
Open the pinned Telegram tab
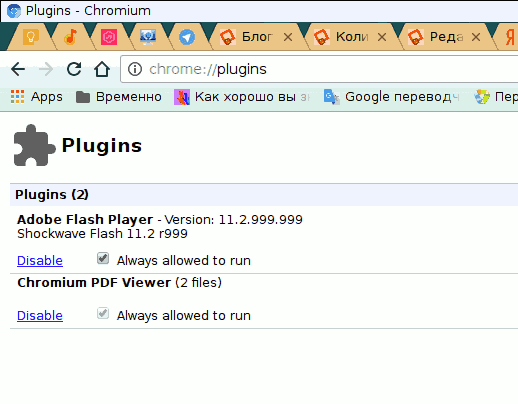click(187, 37)
